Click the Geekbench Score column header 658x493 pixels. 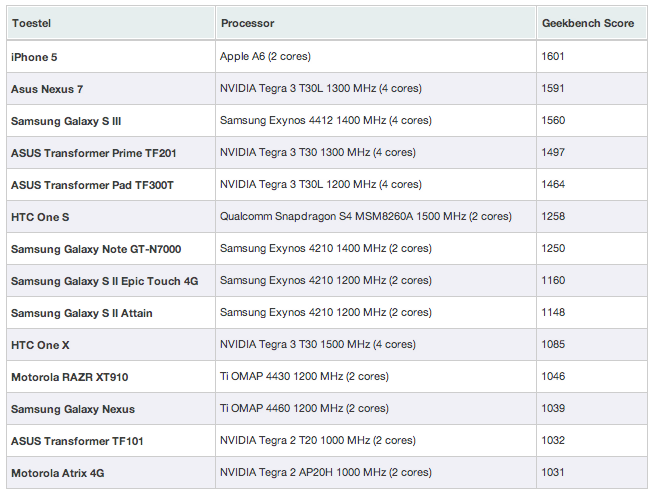[x=592, y=23]
